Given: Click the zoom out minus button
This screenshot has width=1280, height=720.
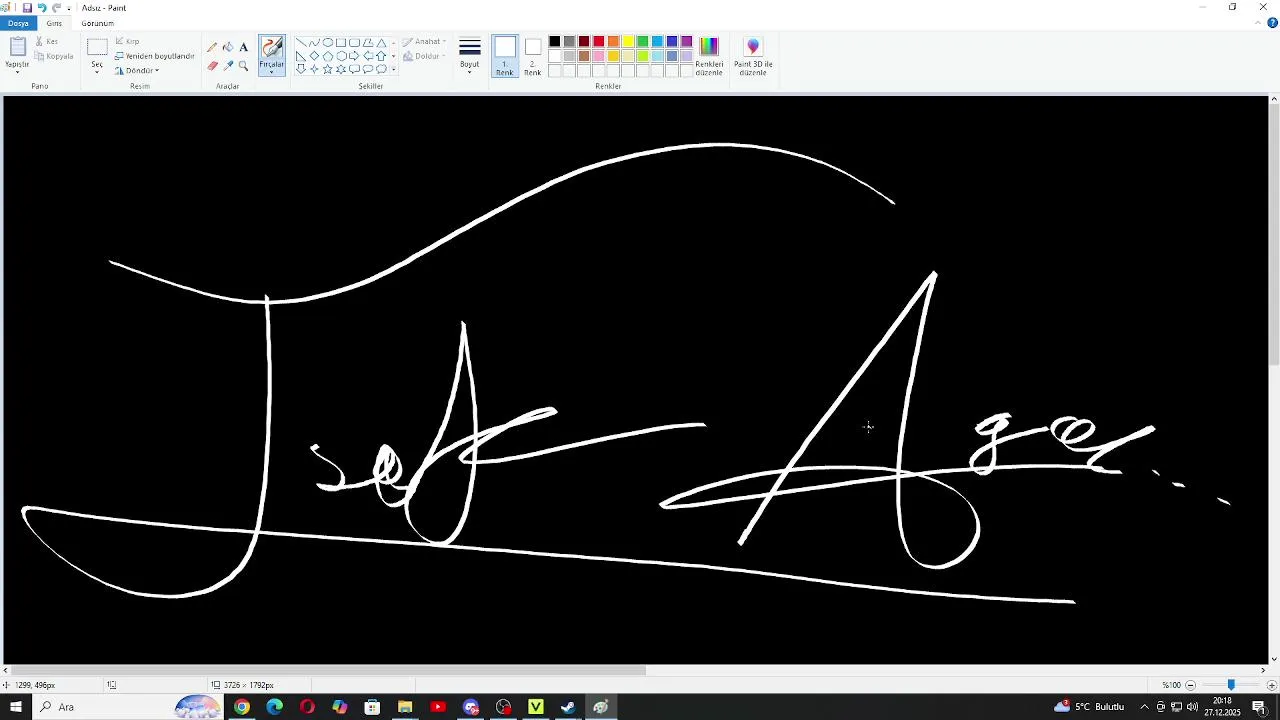Looking at the screenshot, I should 1190,685.
